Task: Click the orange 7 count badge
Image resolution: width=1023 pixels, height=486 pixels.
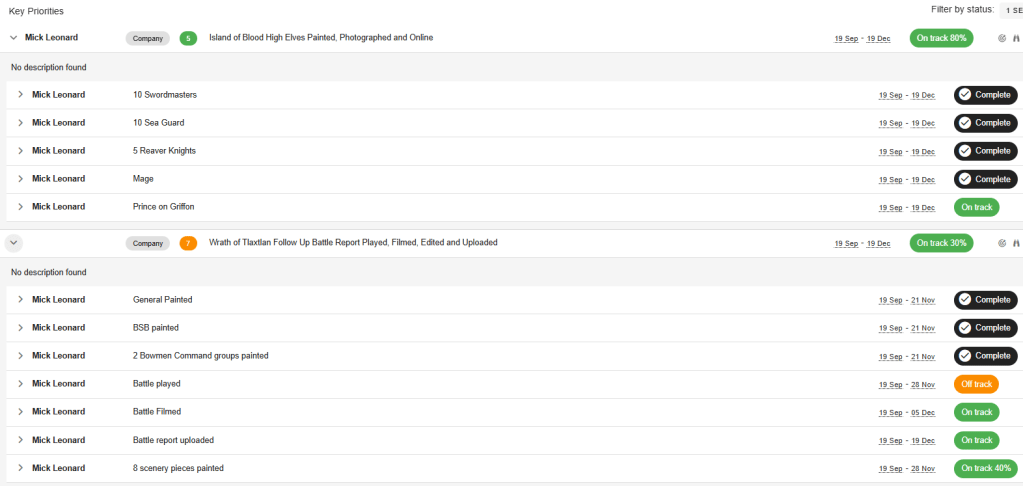Action: click(x=188, y=242)
